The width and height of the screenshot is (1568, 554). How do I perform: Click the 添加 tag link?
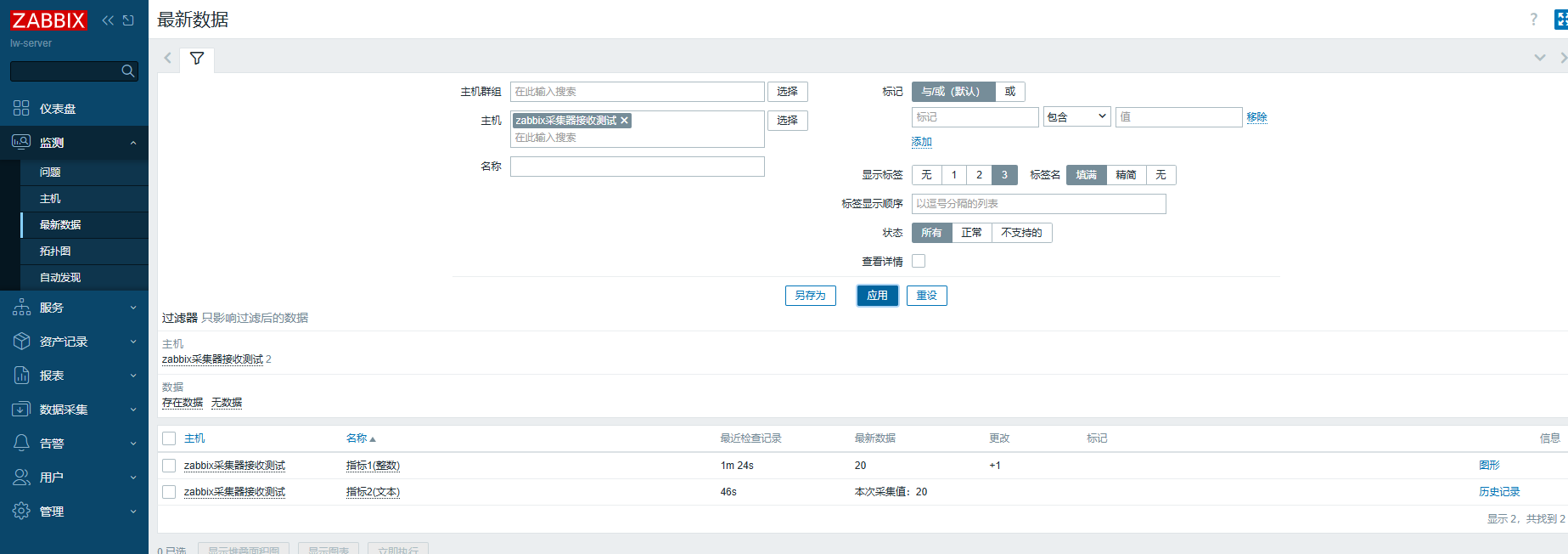click(922, 142)
